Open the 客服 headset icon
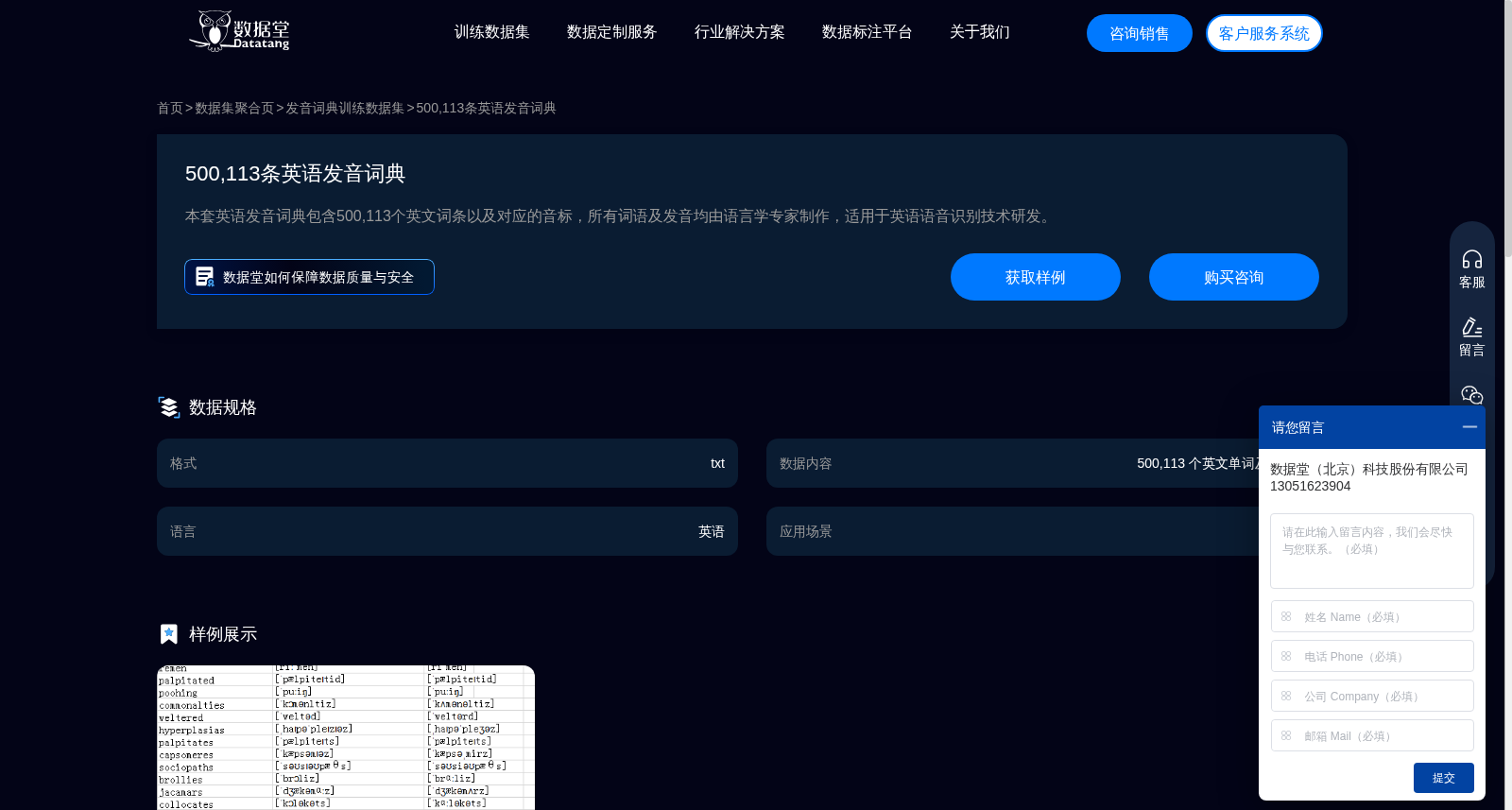This screenshot has width=1512, height=810. coord(1472,260)
